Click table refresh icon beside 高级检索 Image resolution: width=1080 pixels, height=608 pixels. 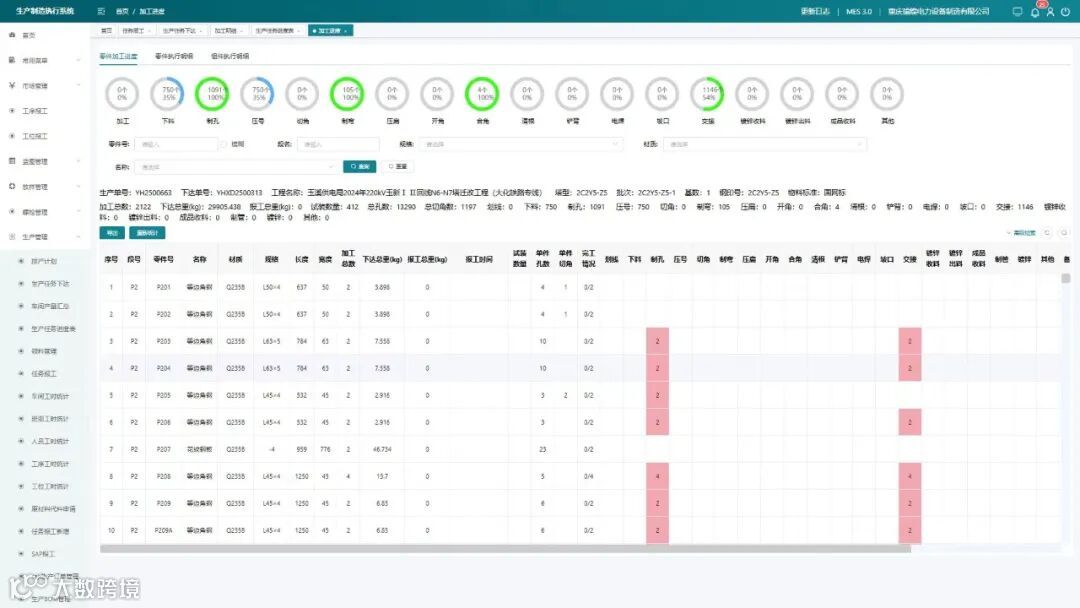click(x=1048, y=233)
